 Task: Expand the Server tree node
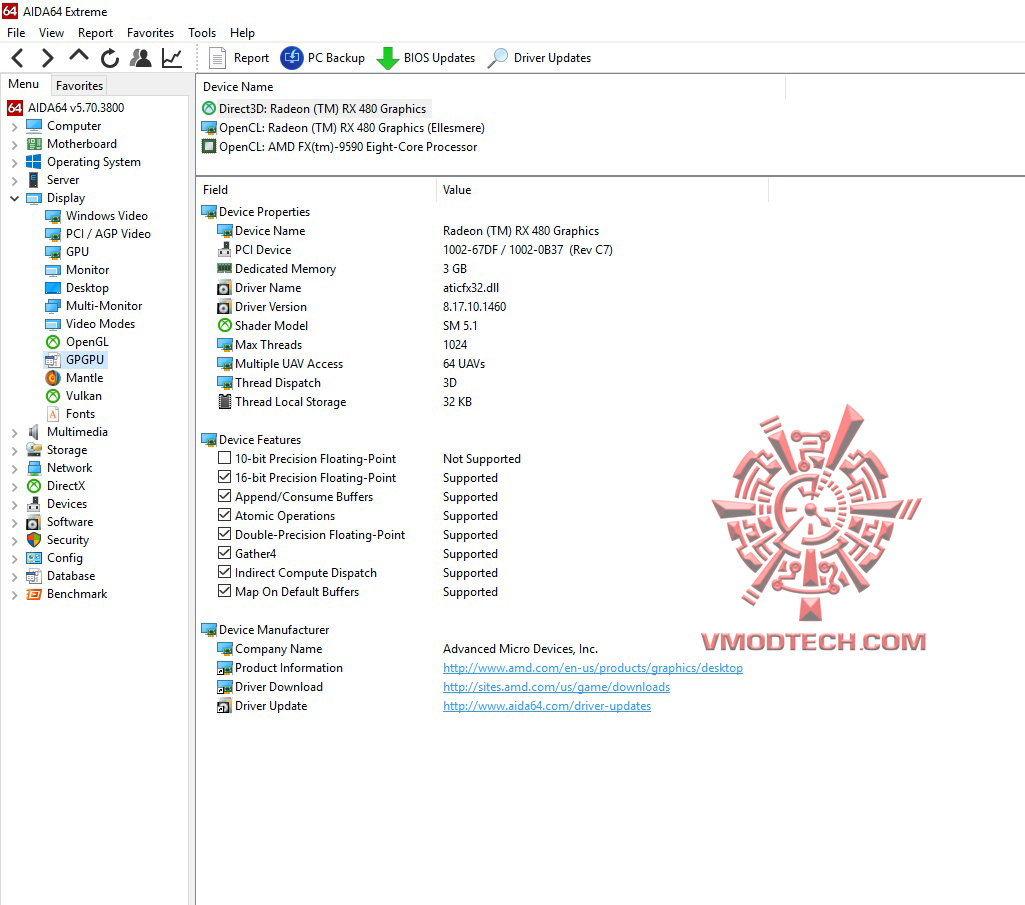14,180
